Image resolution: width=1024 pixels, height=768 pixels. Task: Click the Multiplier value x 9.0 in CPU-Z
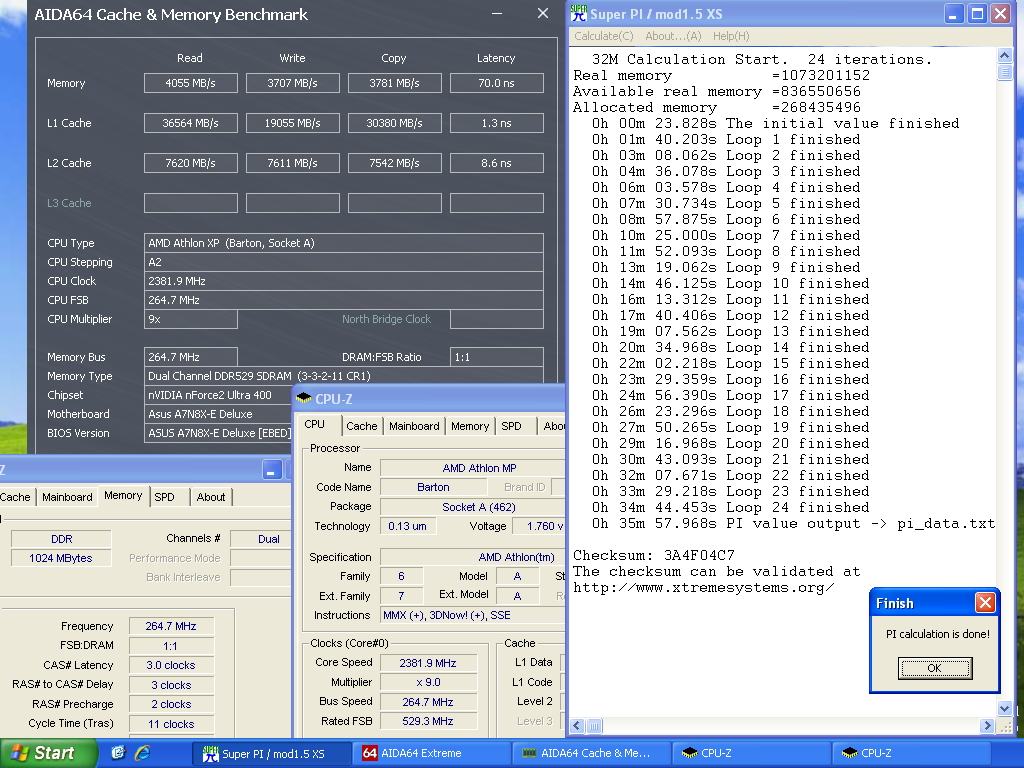(x=428, y=682)
